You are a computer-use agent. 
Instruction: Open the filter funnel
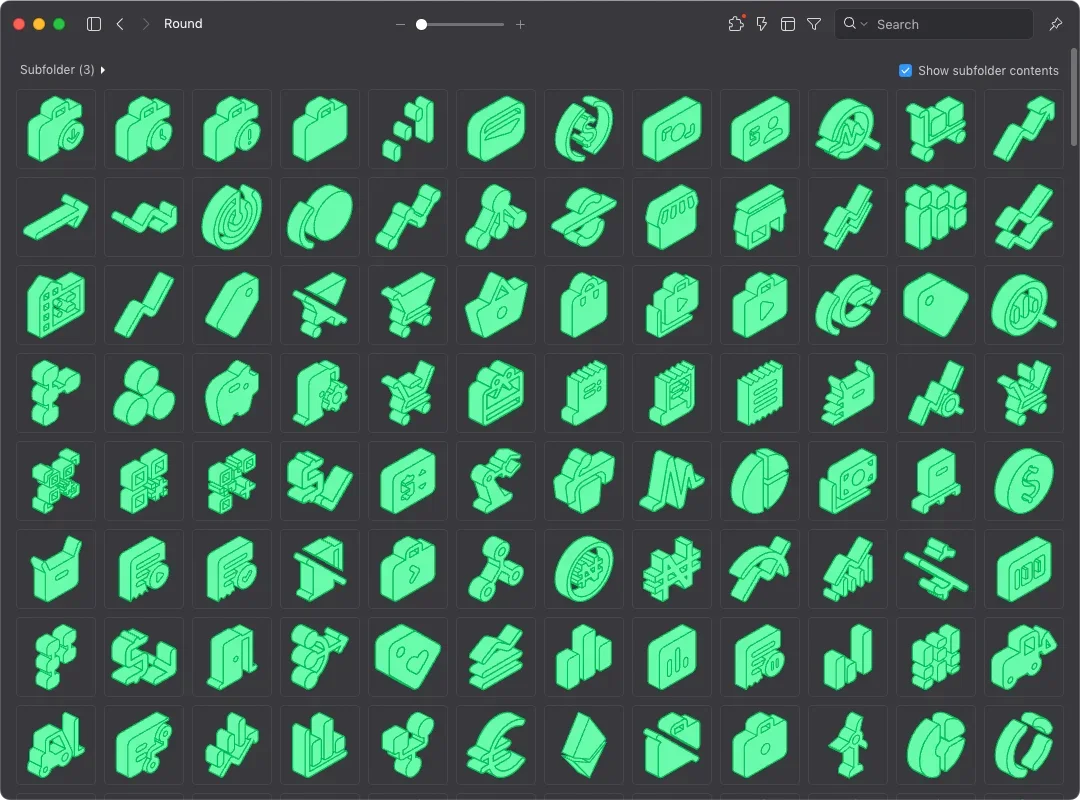click(814, 24)
